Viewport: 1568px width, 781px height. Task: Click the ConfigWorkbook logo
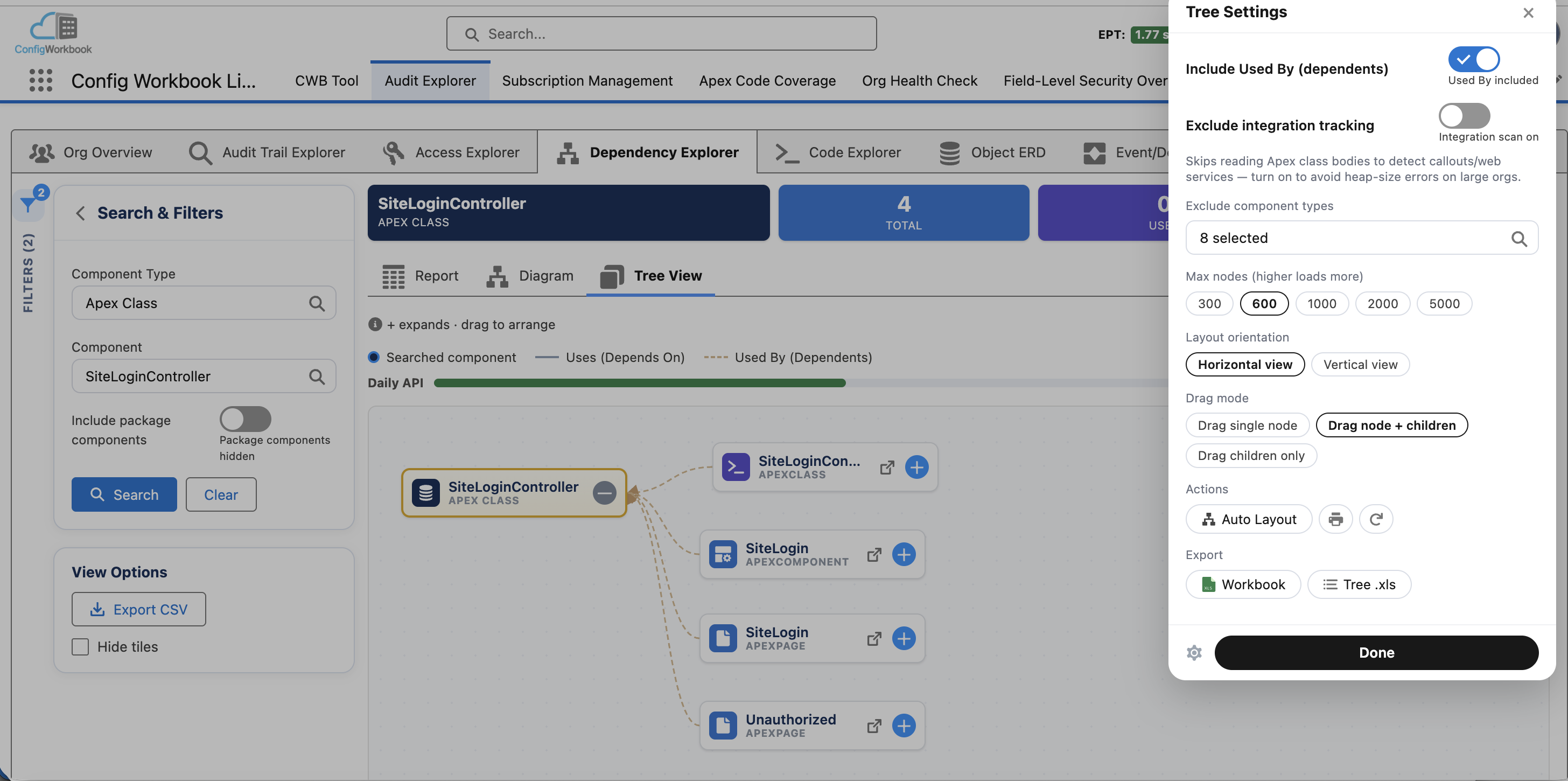53,33
